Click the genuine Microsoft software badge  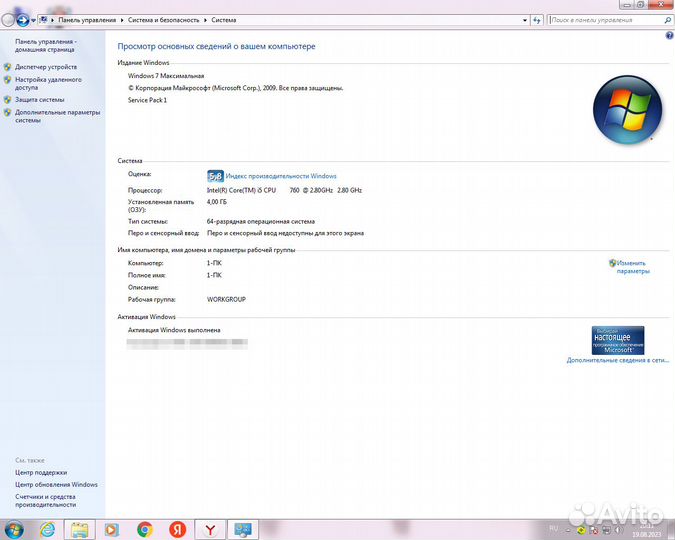pyautogui.click(x=618, y=340)
